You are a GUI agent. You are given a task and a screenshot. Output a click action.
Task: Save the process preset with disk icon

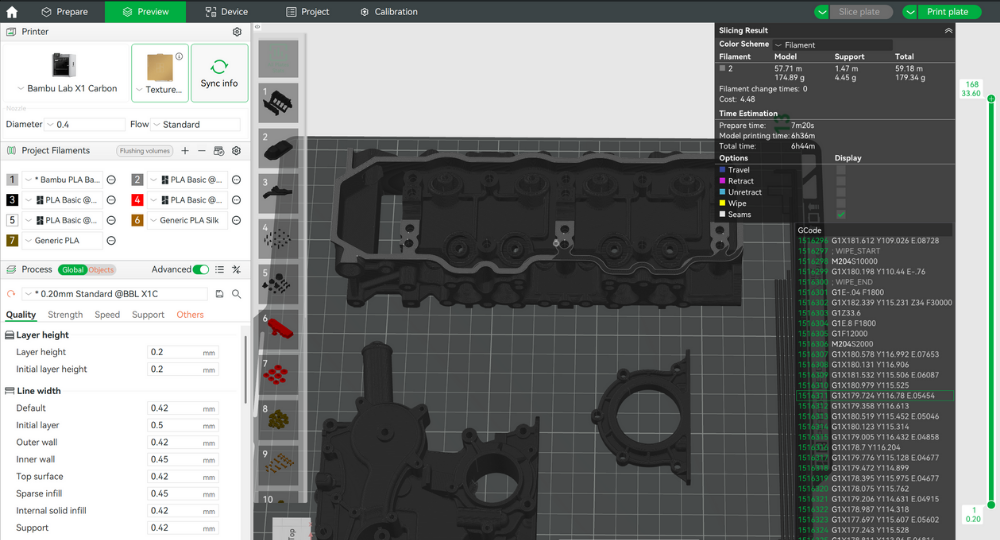coord(219,294)
